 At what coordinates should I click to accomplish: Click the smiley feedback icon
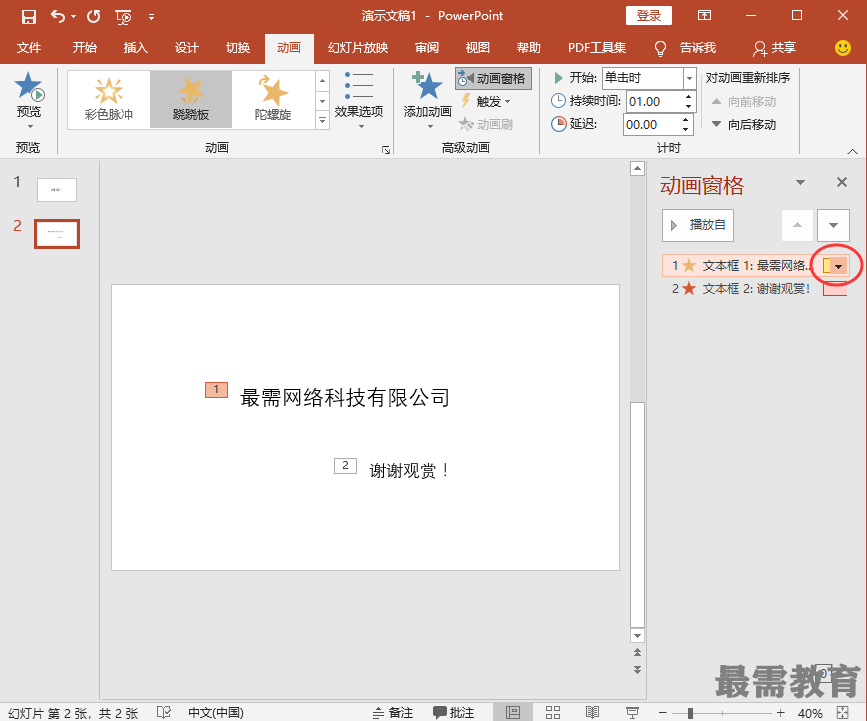(x=843, y=48)
